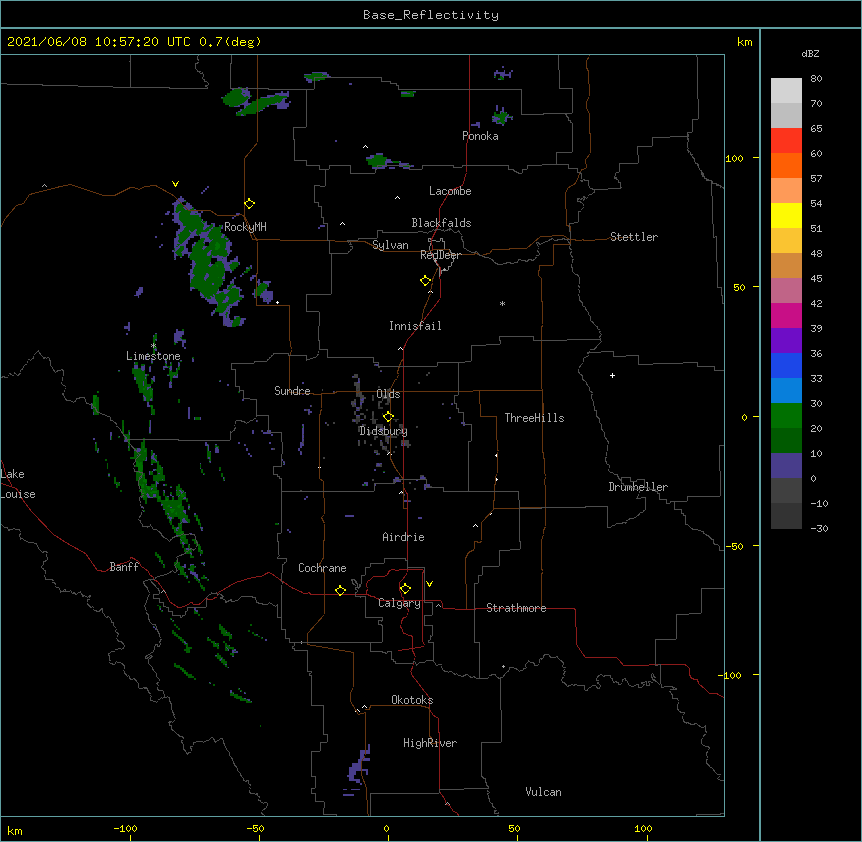Click the Sundre label
This screenshot has width=862, height=842.
pyautogui.click(x=292, y=391)
